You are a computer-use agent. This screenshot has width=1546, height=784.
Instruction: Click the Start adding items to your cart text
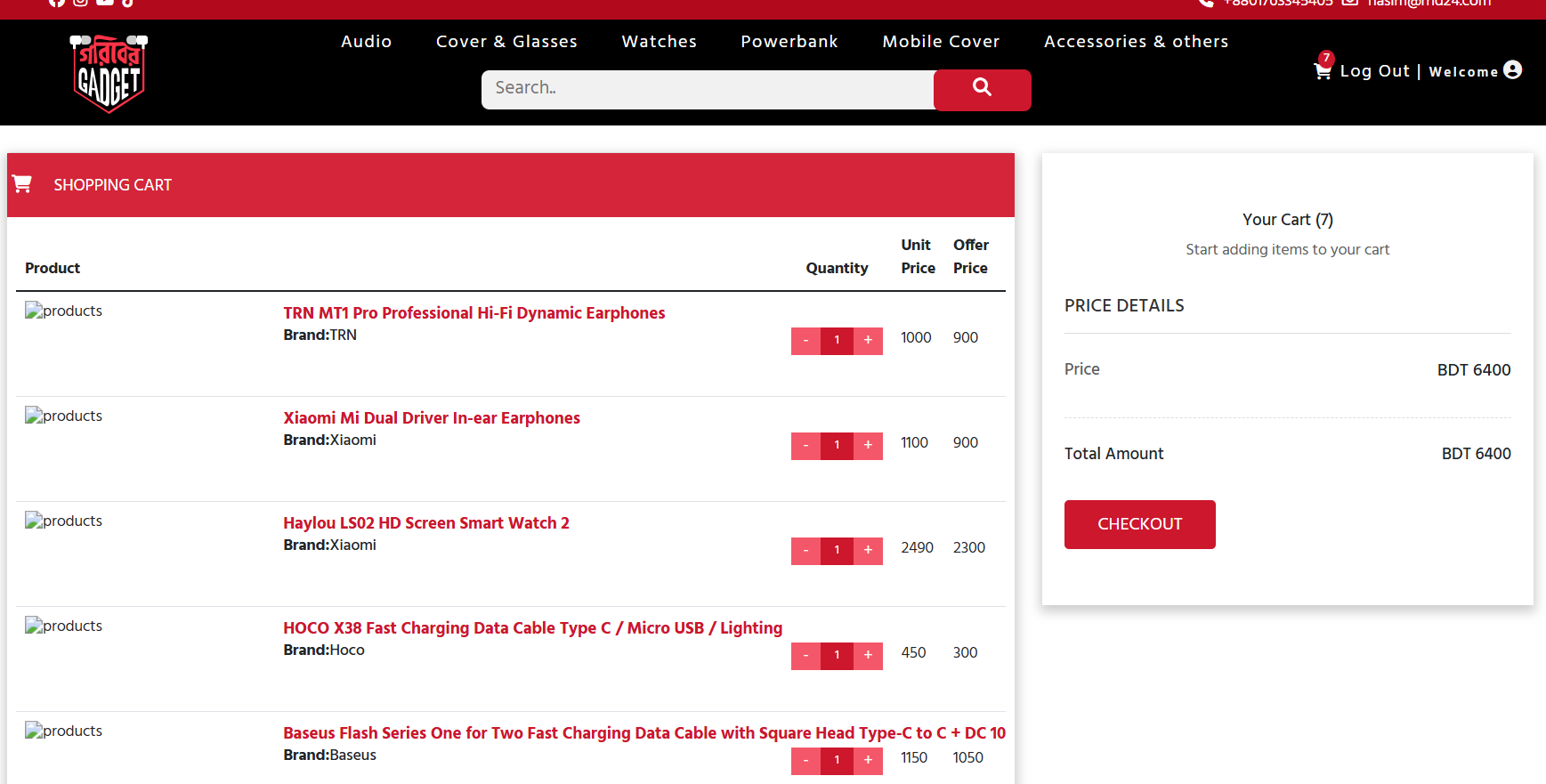(1288, 250)
